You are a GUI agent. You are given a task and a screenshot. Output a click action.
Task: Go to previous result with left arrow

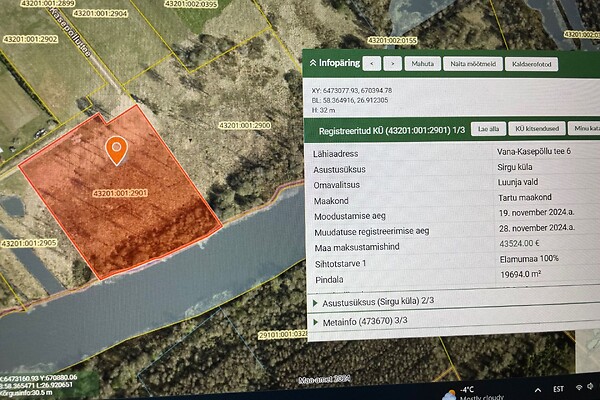pos(371,63)
